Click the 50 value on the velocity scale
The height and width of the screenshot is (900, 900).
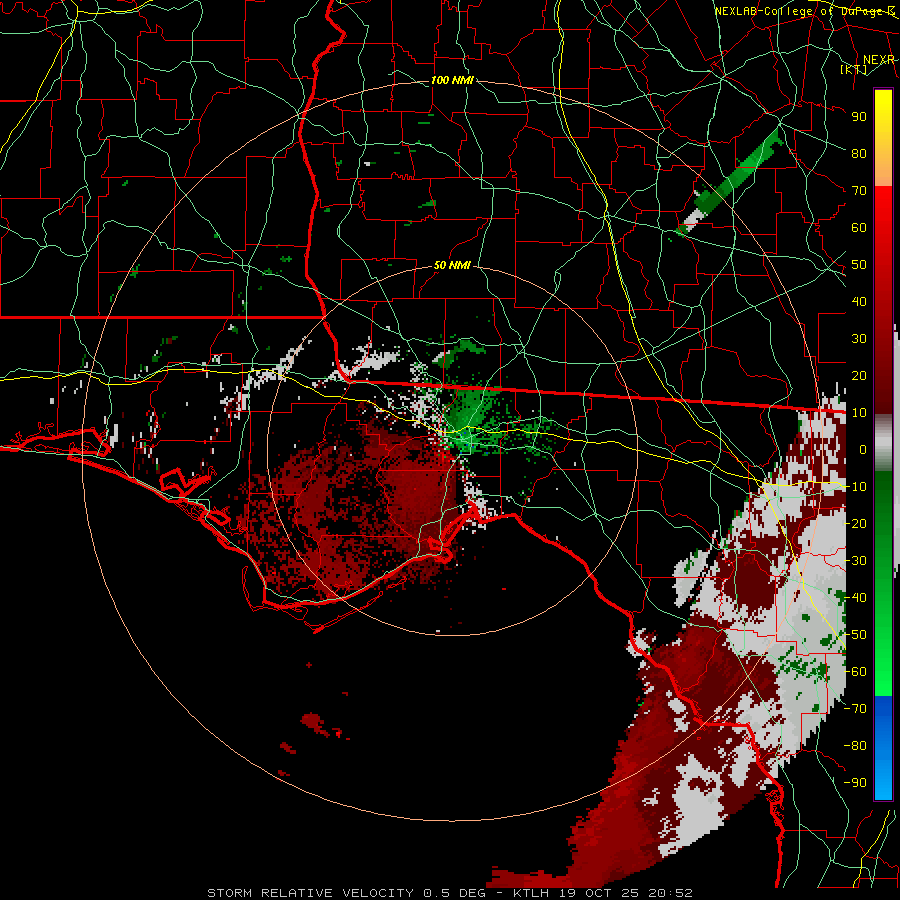click(859, 265)
